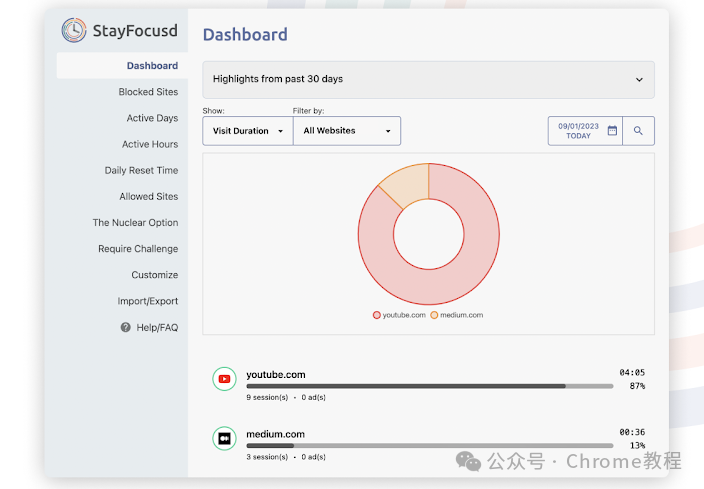
Task: Click the medium.com site name
Action: click(x=275, y=434)
